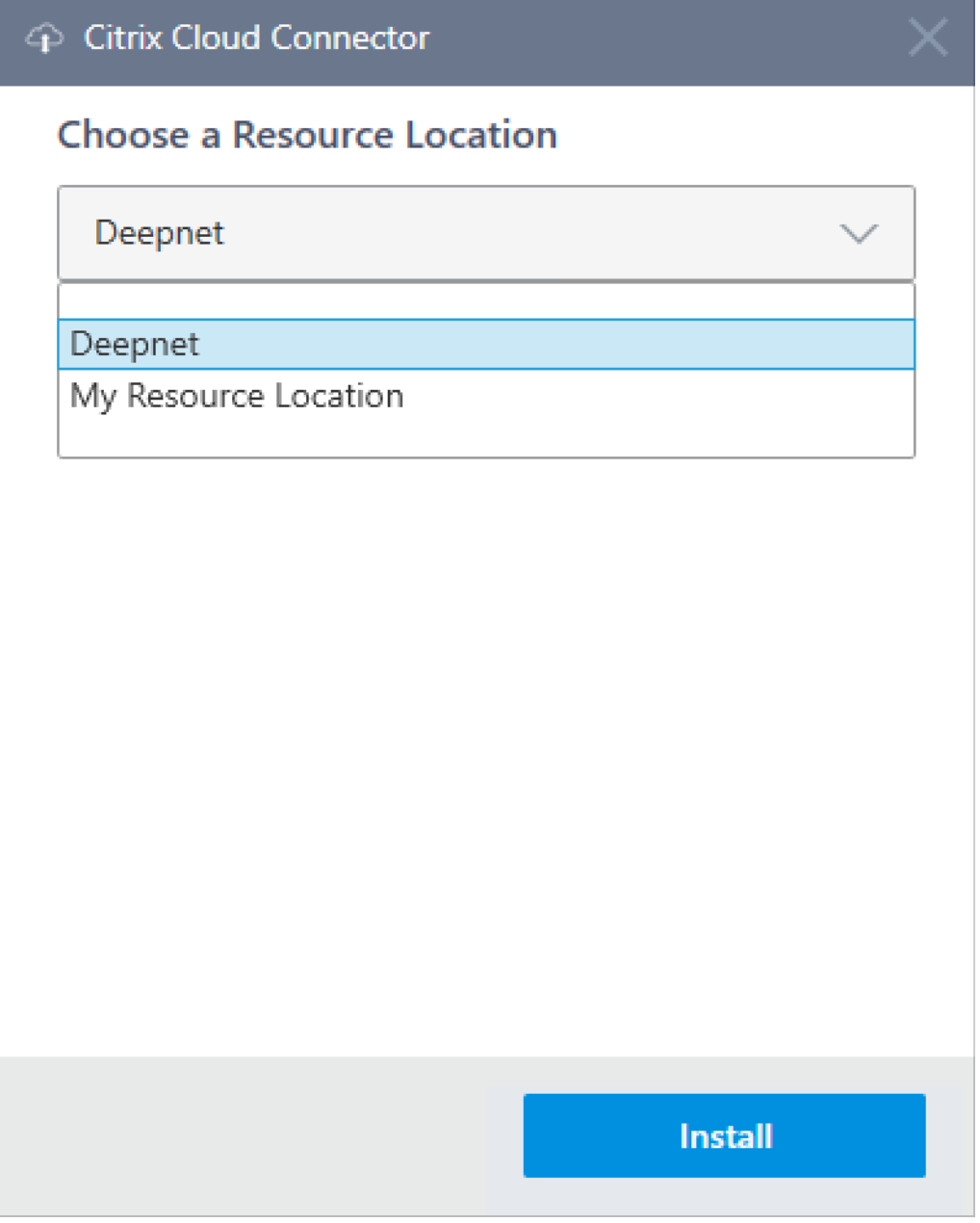Click the gray footer bar beside Install
980x1223 pixels.
coord(260,1136)
